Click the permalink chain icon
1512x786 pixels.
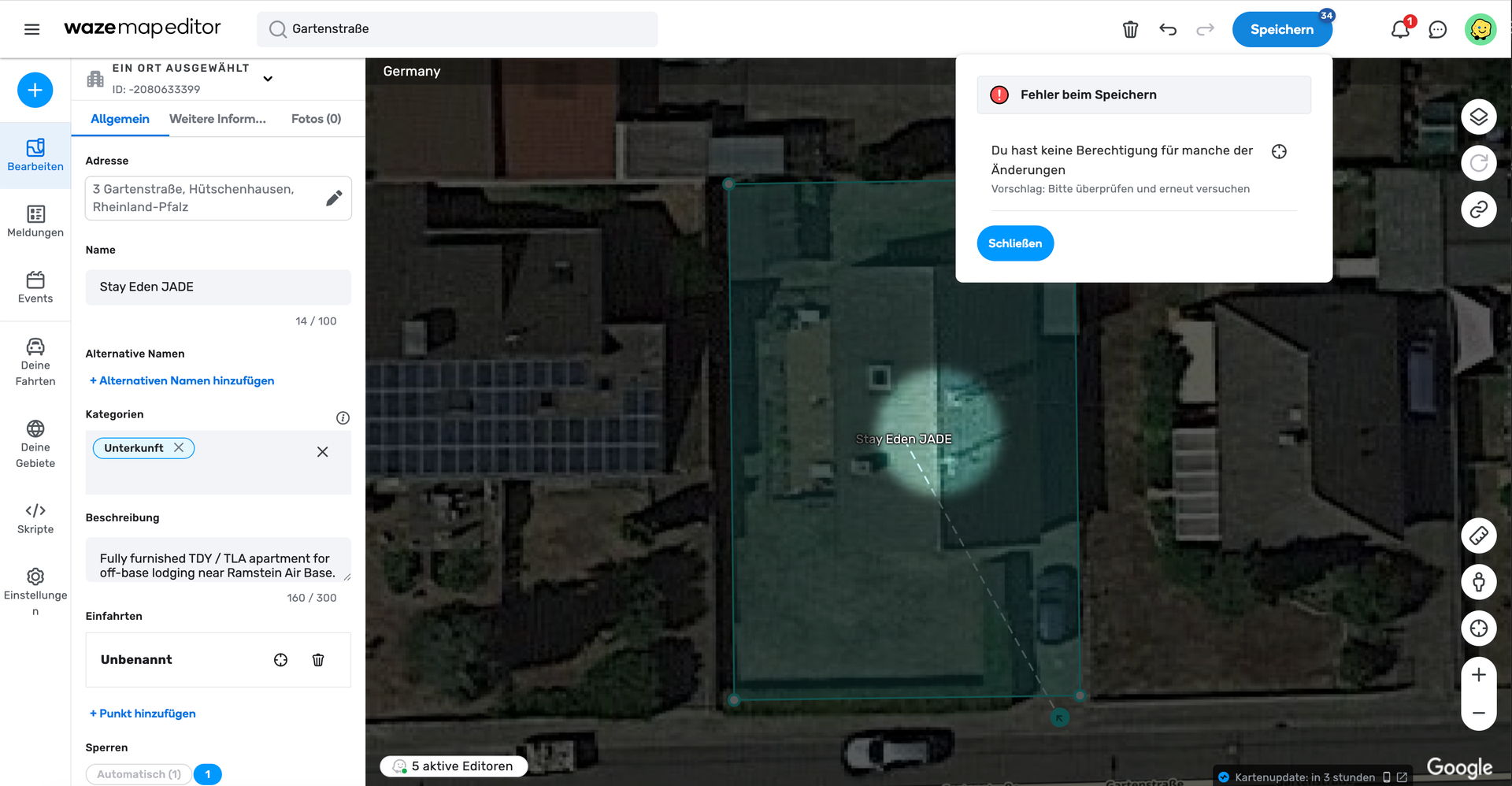click(x=1478, y=209)
